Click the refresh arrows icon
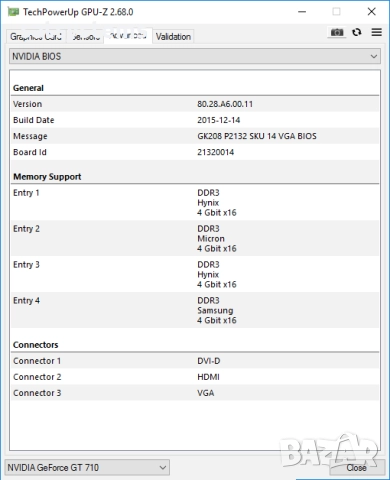The height and width of the screenshot is (480, 390). tap(357, 32)
